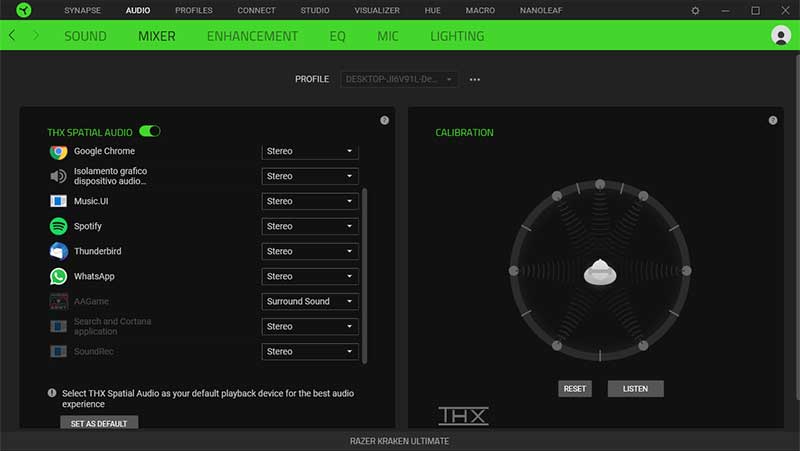Click the WhatsApp app name
800x451 pixels.
click(94, 276)
